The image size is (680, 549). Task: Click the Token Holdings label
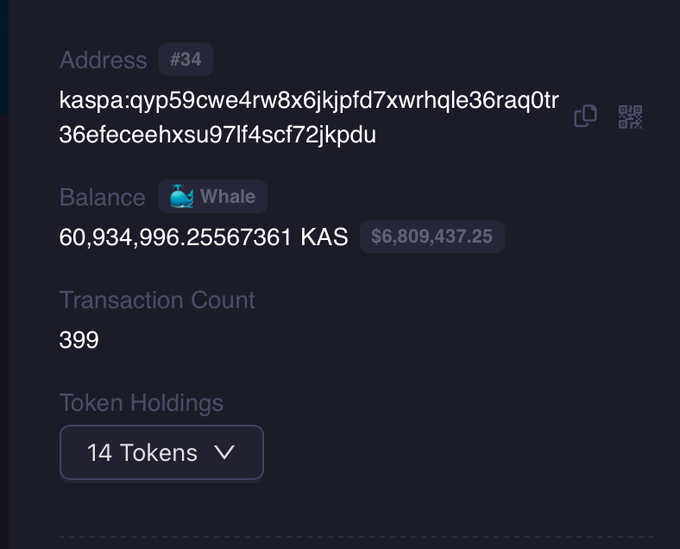(141, 403)
